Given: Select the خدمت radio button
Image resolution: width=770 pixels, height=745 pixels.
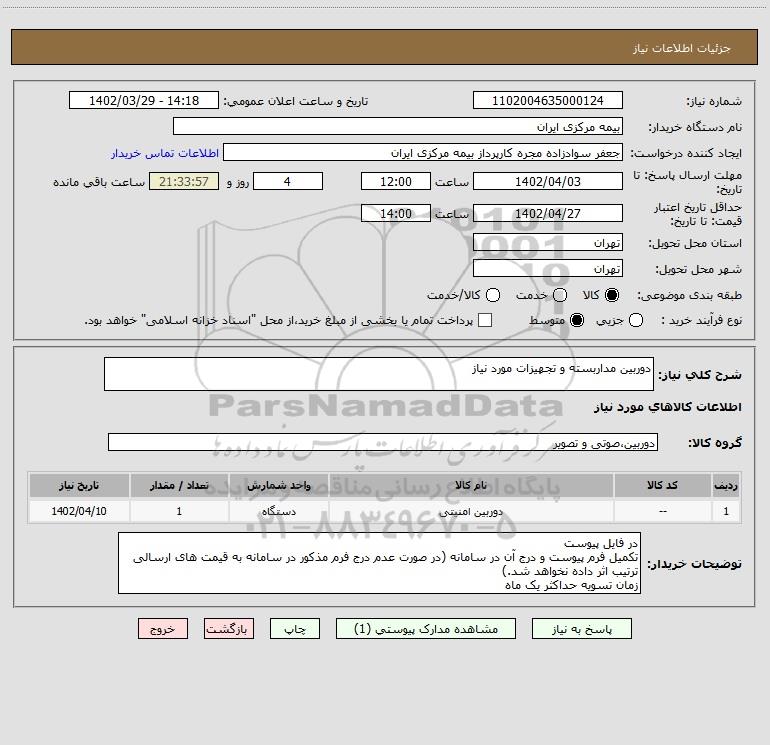Looking at the screenshot, I should (560, 295).
